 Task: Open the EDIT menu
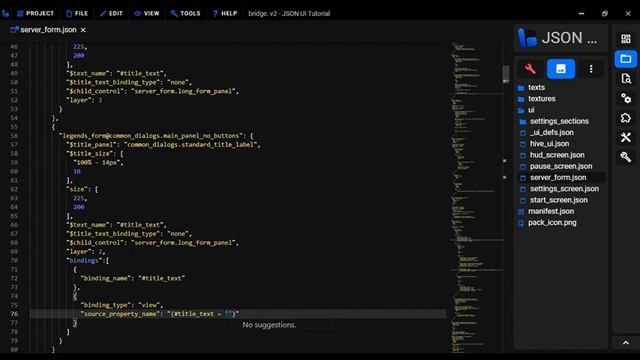(111, 13)
